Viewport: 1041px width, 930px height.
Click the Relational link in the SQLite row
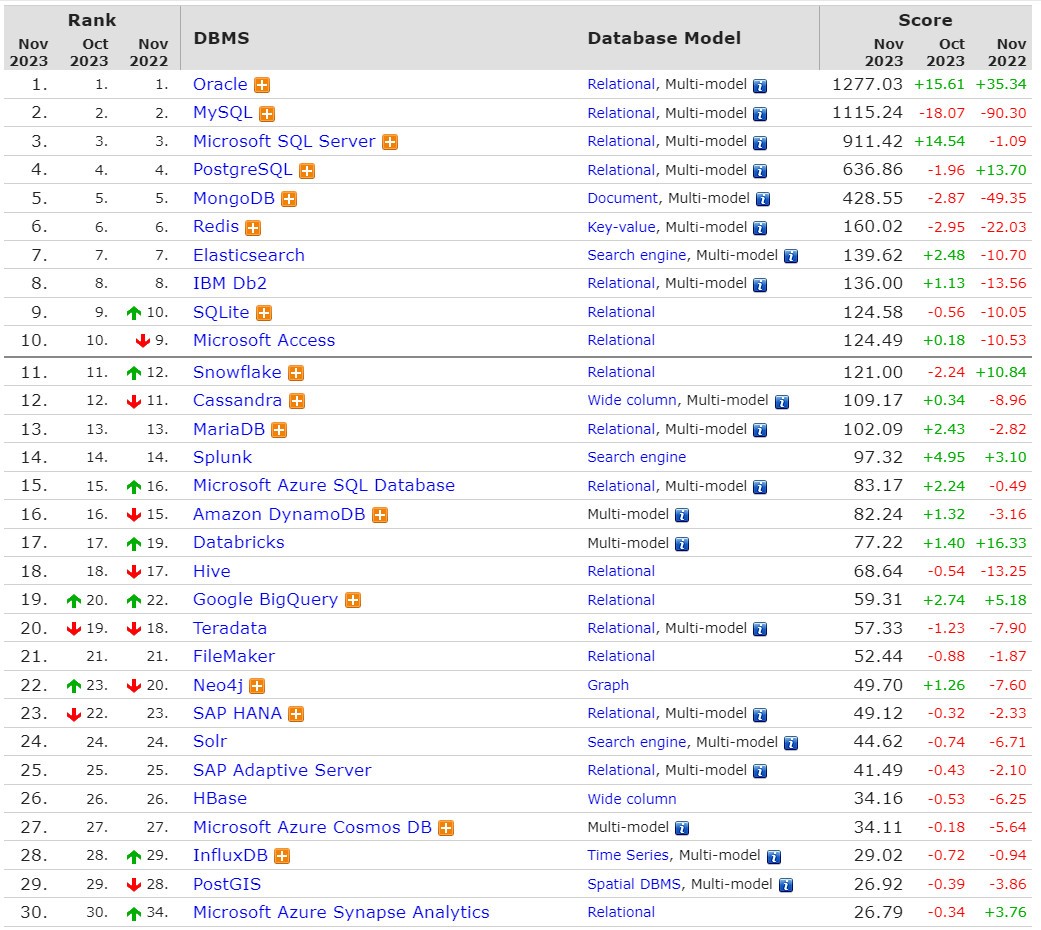(621, 312)
